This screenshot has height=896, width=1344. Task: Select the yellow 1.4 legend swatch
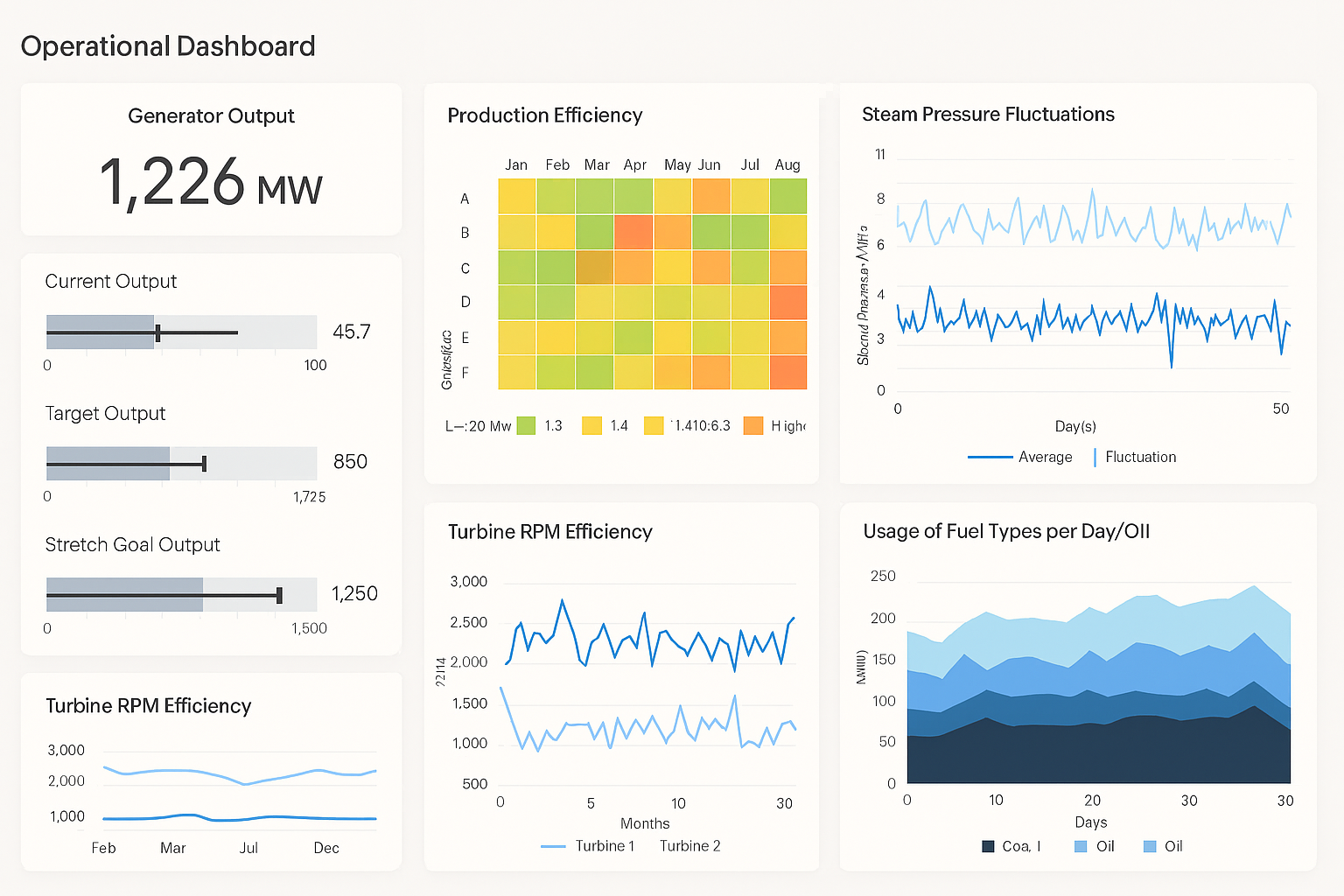tap(590, 424)
